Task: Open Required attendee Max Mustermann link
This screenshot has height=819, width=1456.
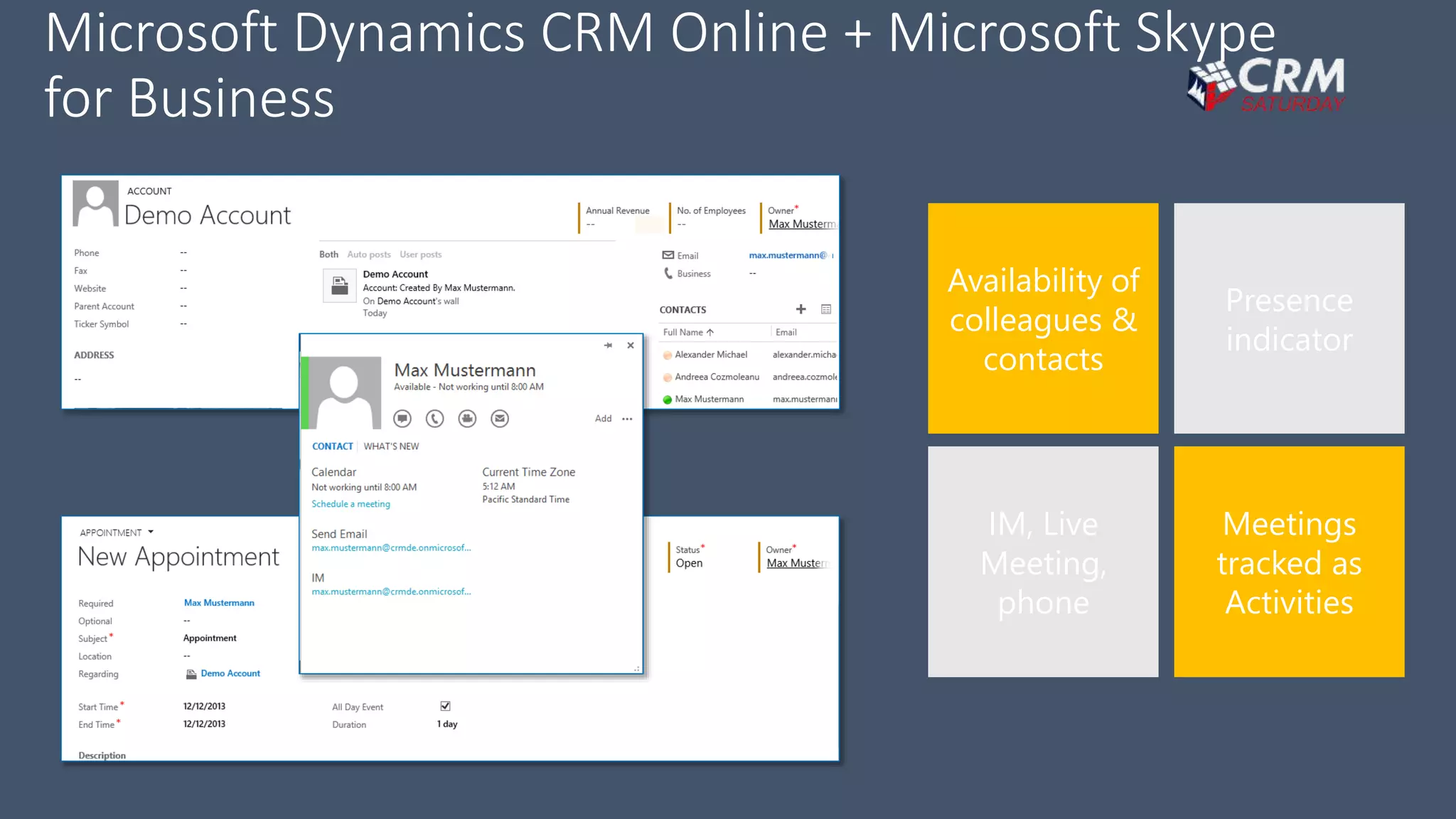Action: click(219, 603)
